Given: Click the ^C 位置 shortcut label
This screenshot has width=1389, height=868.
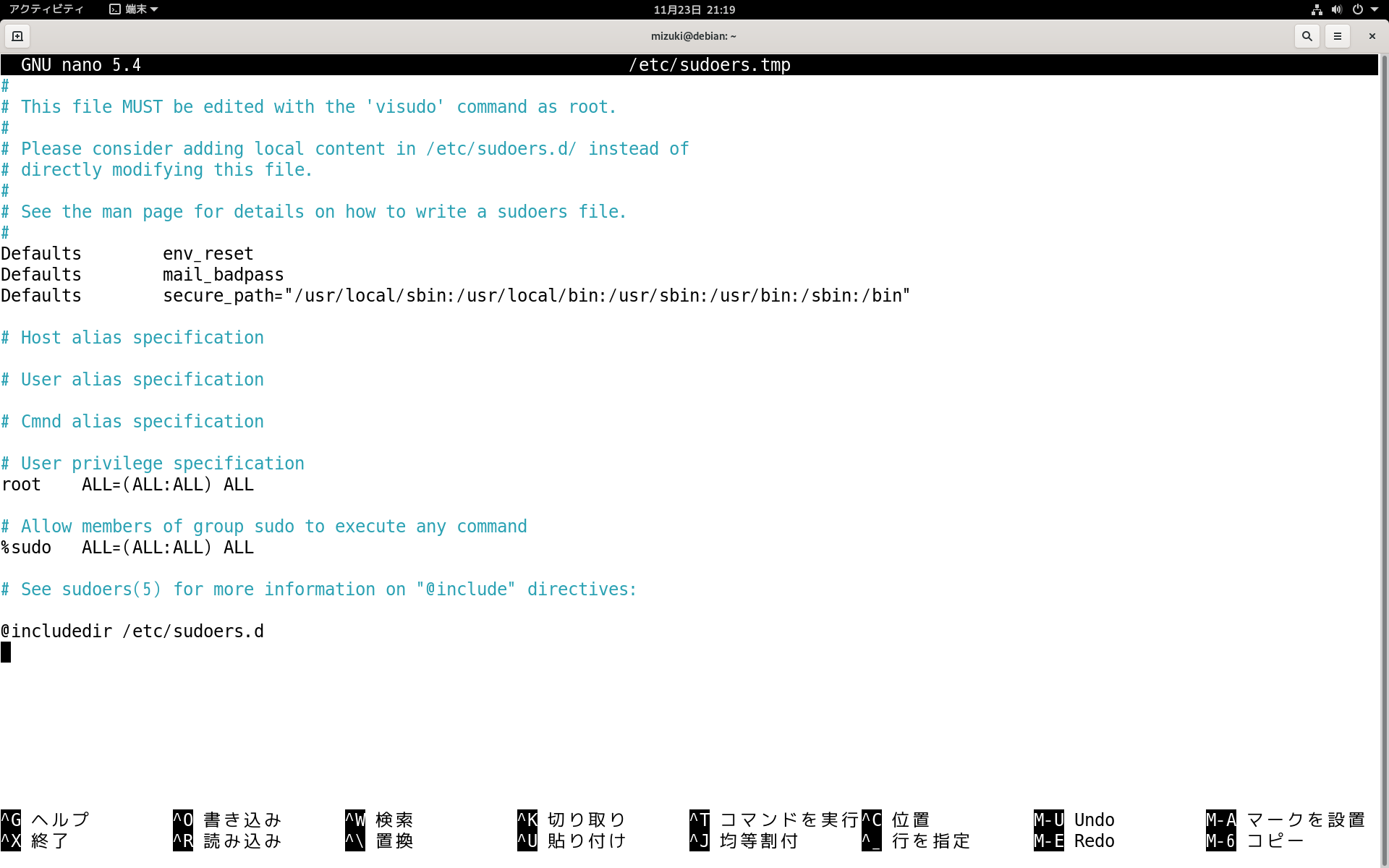Looking at the screenshot, I should 896,820.
